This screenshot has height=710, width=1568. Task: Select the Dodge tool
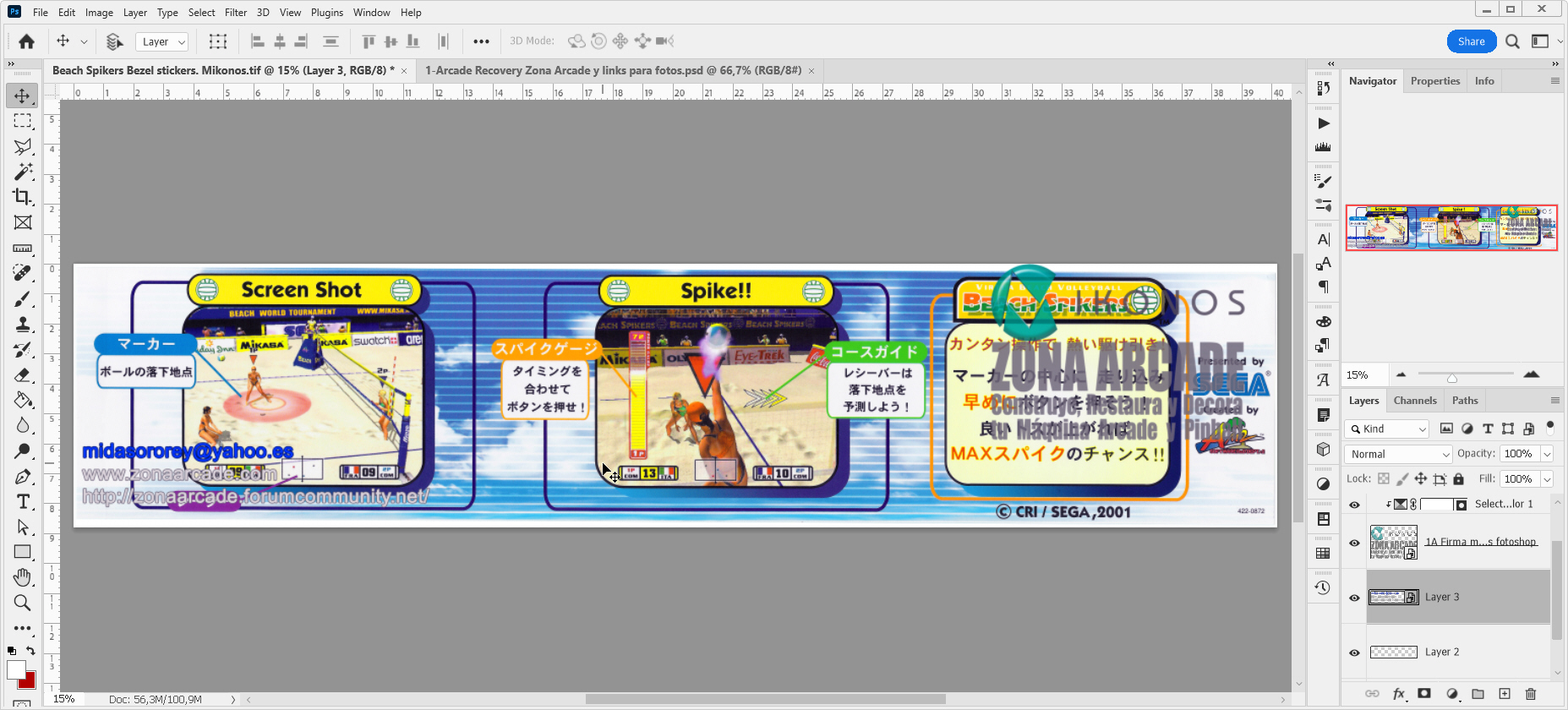tap(23, 451)
